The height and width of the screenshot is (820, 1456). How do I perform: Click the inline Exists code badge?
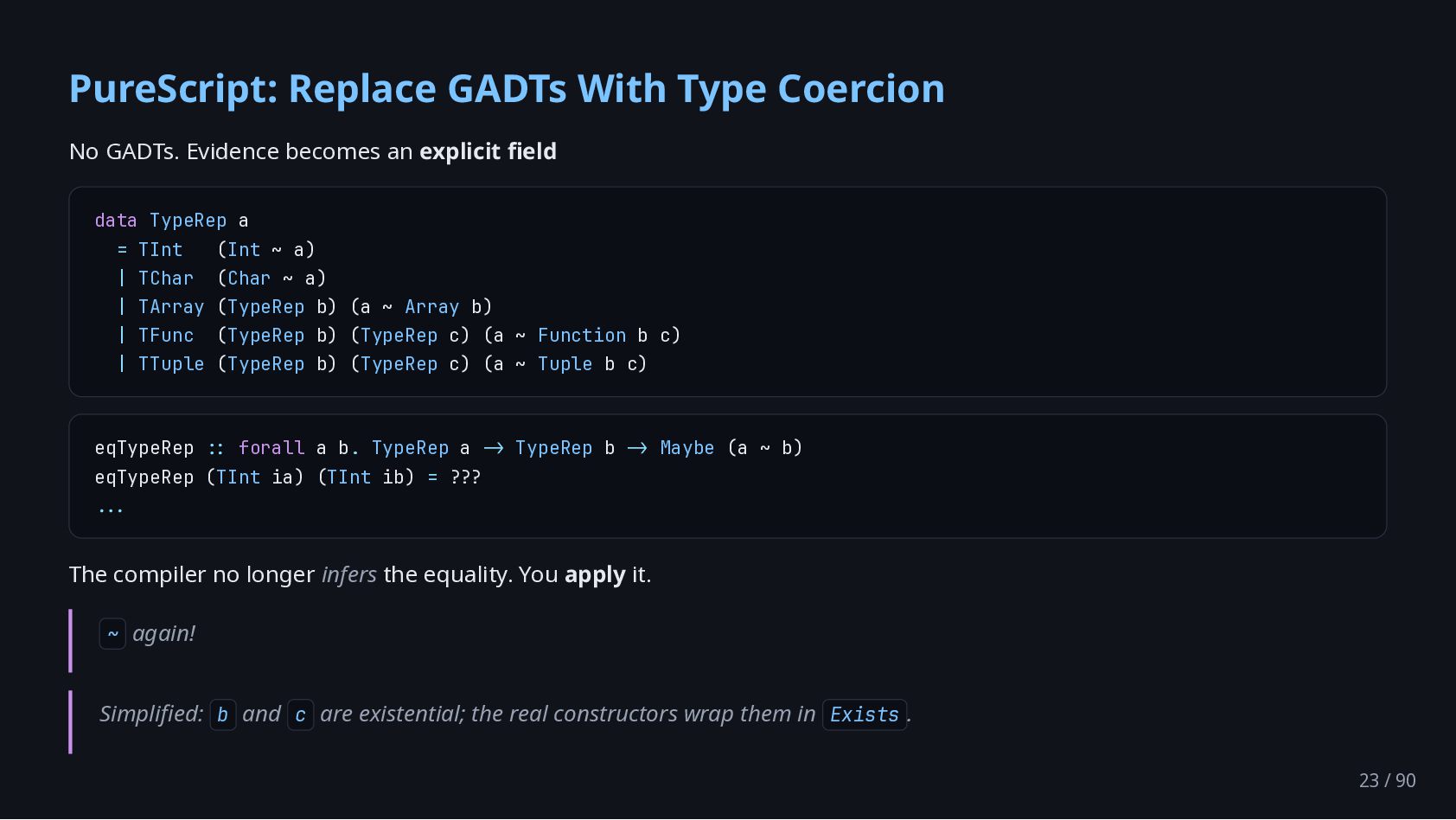[x=865, y=714]
